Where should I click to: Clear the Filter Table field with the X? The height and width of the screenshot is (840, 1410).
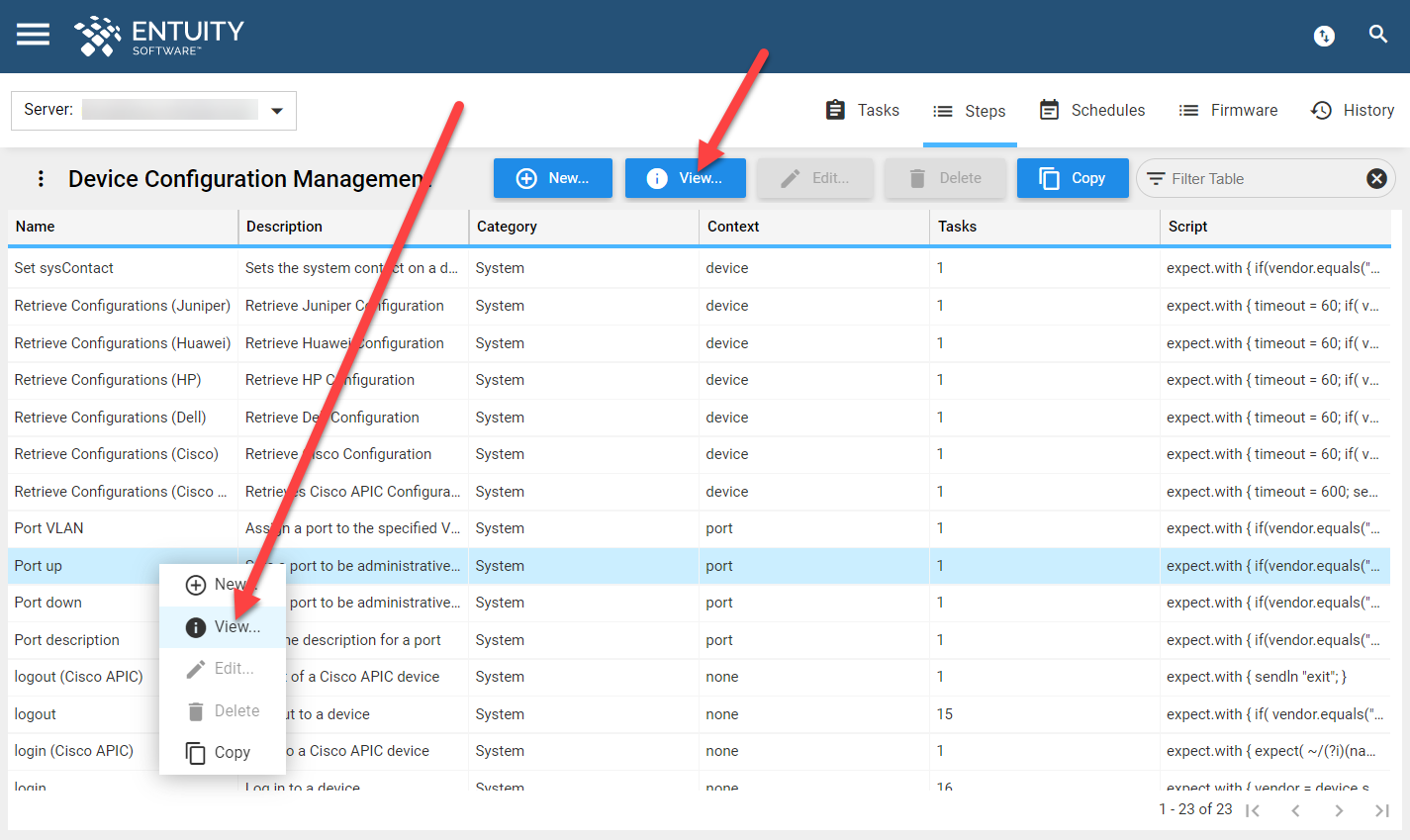coord(1376,178)
